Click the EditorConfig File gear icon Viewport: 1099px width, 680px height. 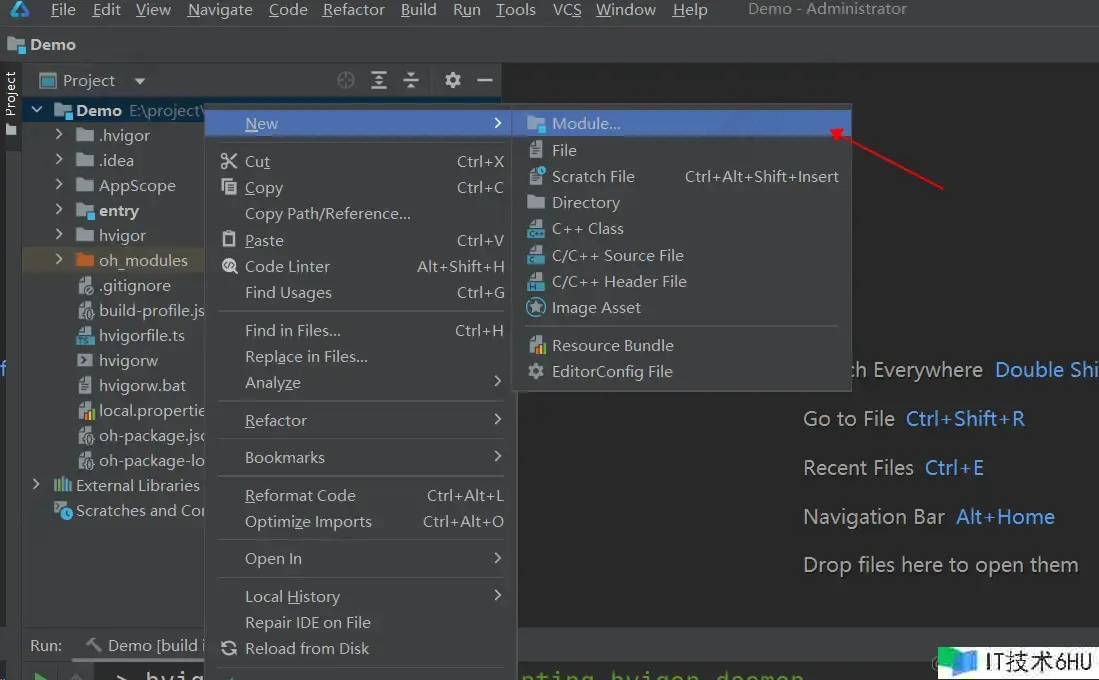536,372
